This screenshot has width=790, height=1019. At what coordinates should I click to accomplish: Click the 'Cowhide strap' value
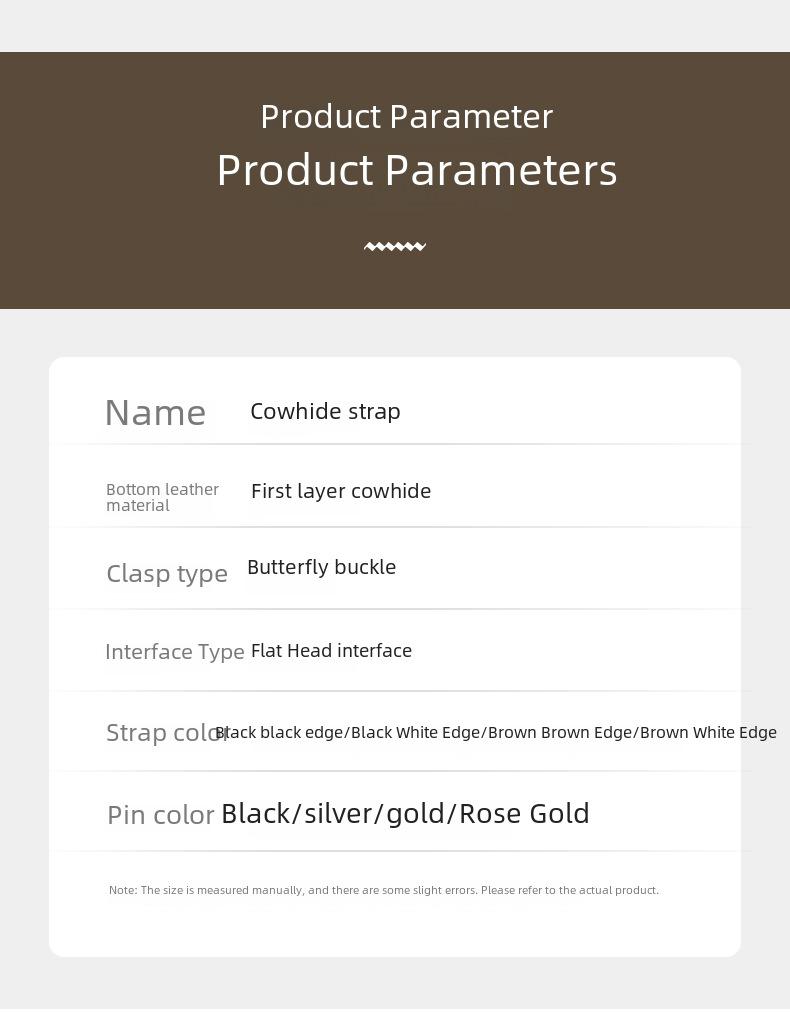(325, 411)
